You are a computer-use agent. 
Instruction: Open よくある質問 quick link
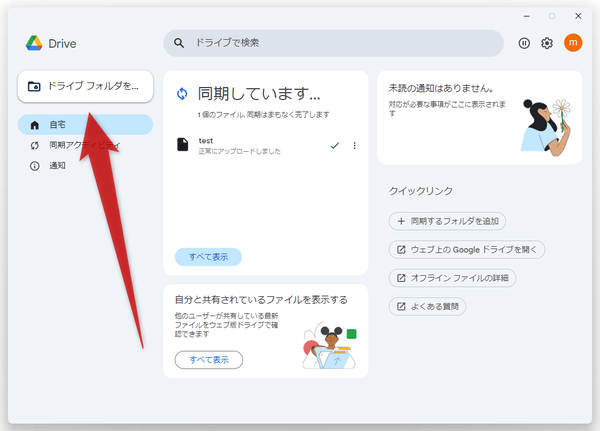coord(427,306)
